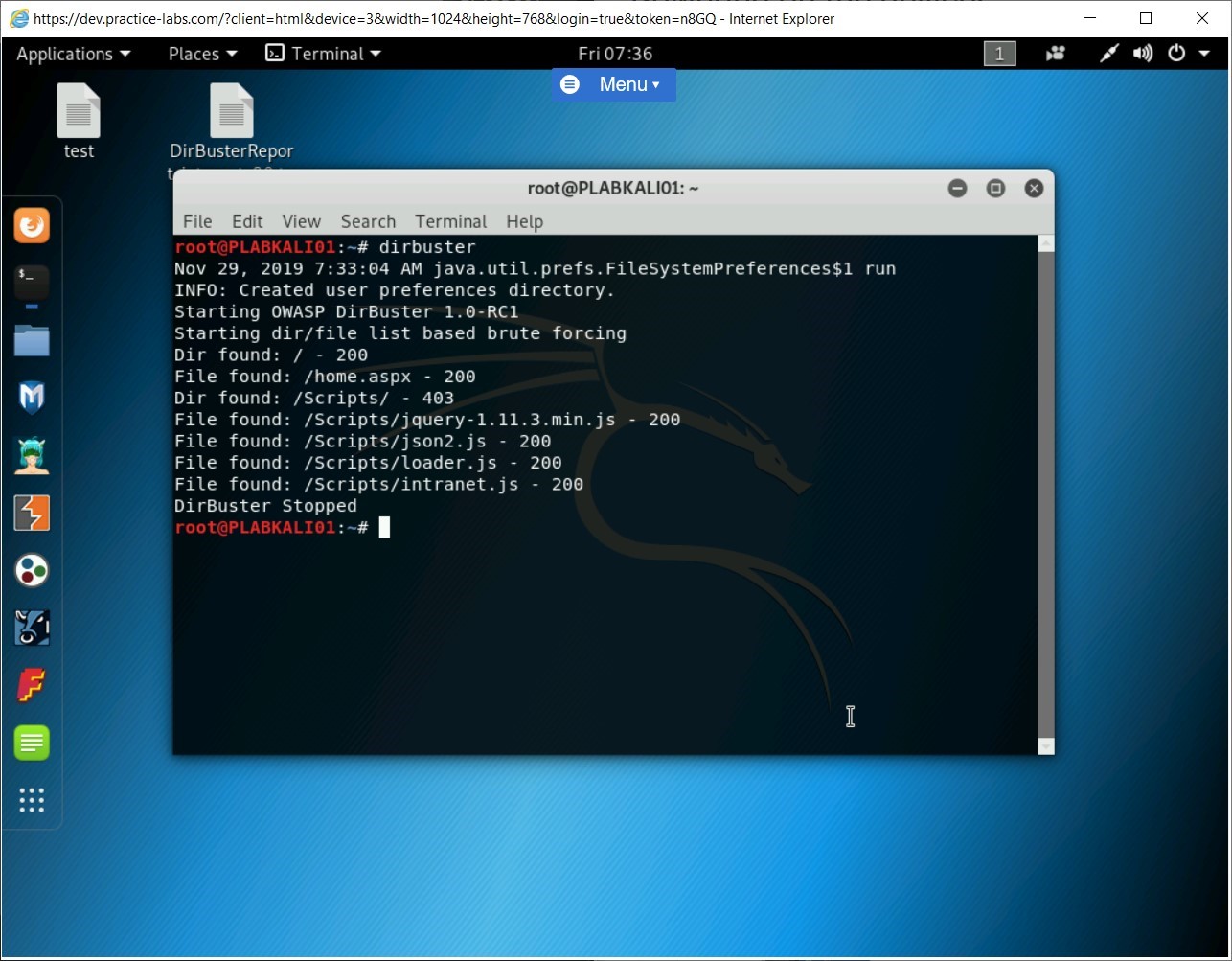Mute audio via the speaker icon

[1143, 54]
